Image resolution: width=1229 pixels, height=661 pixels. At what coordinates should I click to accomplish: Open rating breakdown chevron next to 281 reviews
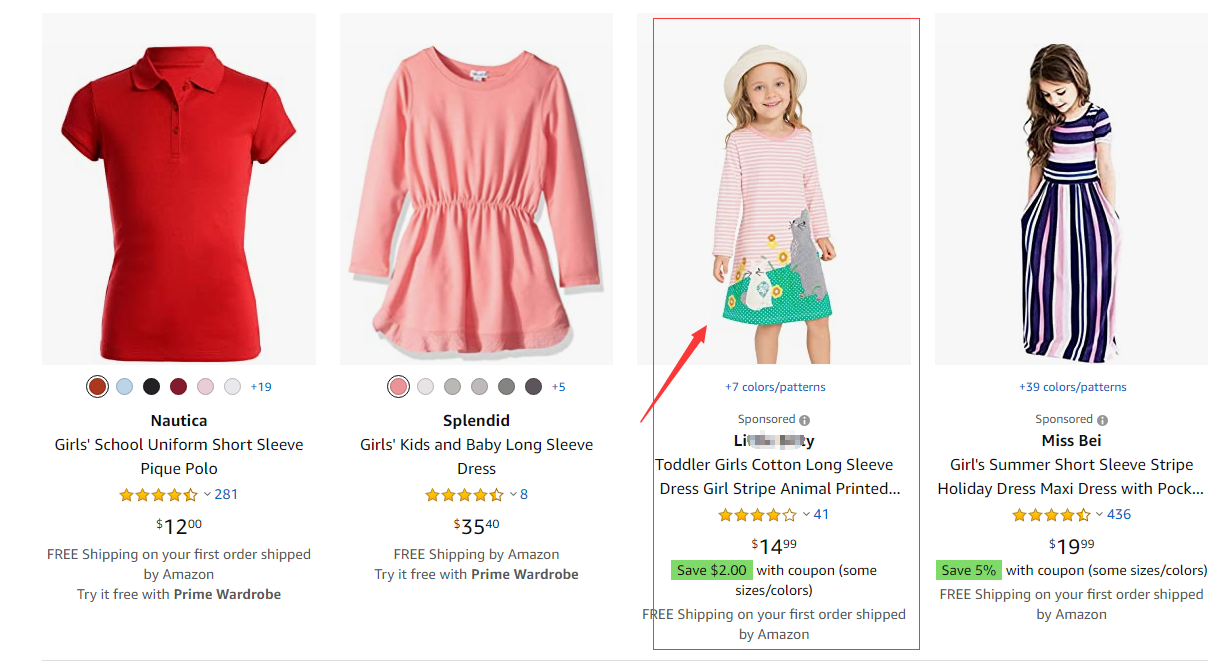pos(208,494)
